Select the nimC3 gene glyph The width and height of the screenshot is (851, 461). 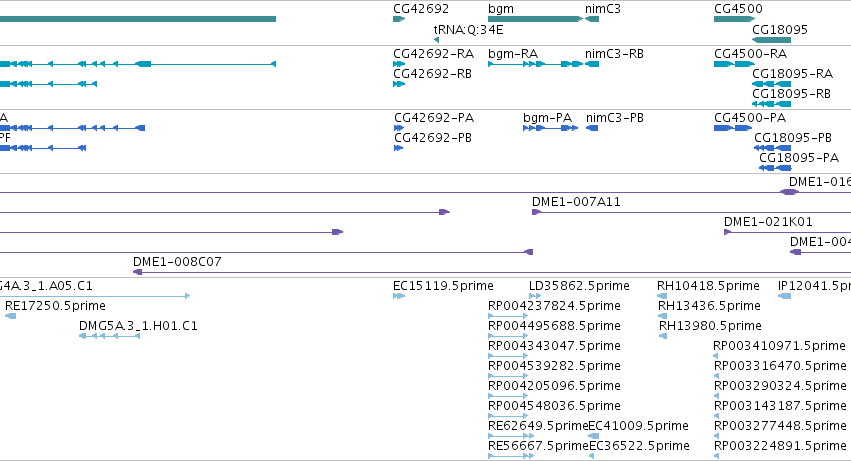592,19
